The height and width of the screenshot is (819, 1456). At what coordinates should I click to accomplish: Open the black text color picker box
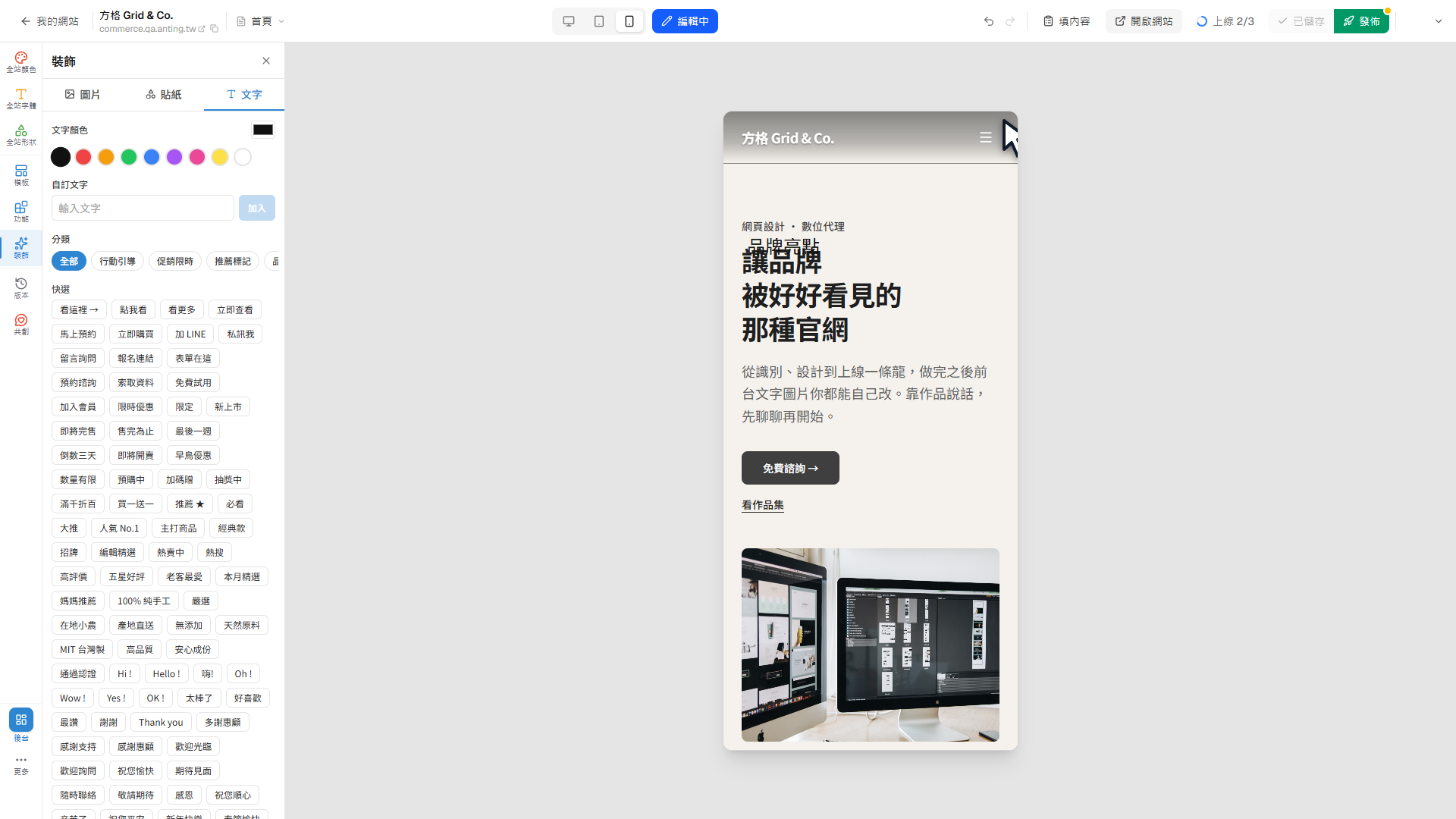(263, 130)
